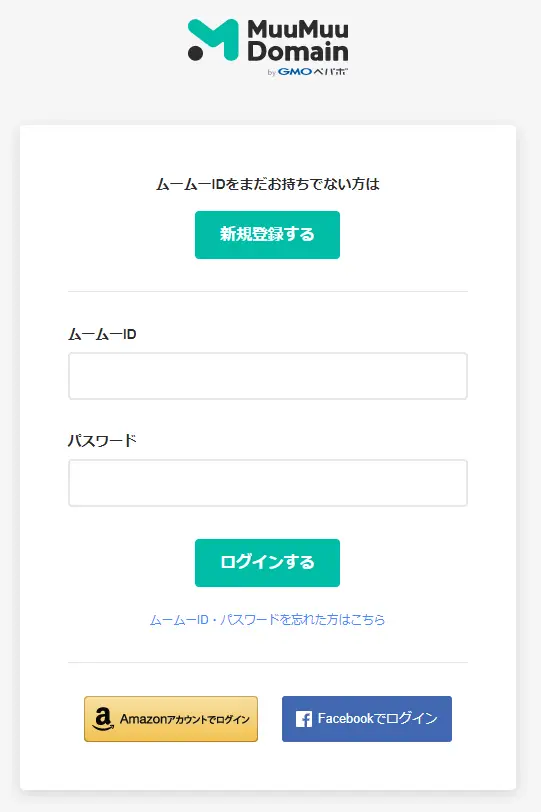Click the パスワード field label

(x=102, y=441)
